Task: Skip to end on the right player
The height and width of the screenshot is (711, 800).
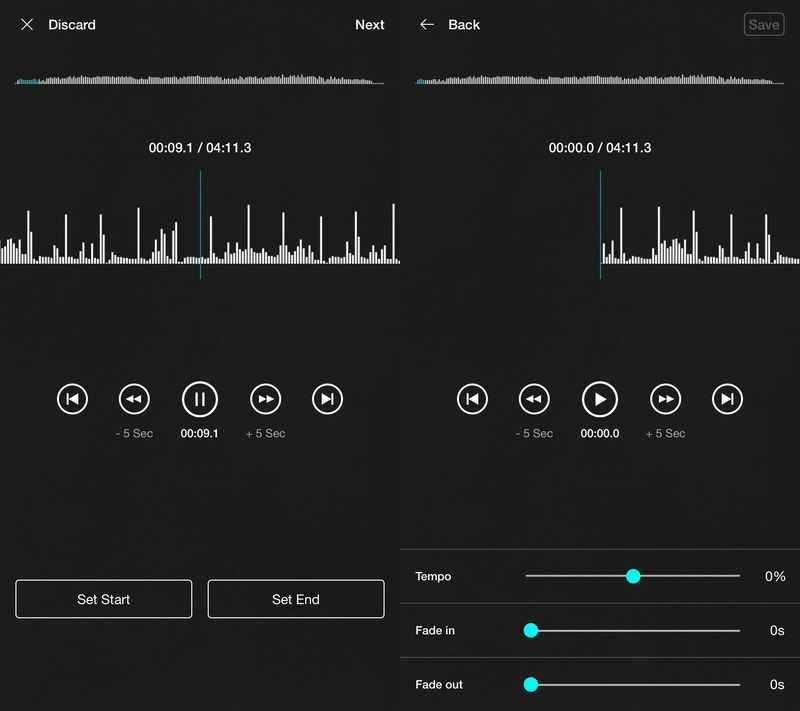Action: [727, 399]
